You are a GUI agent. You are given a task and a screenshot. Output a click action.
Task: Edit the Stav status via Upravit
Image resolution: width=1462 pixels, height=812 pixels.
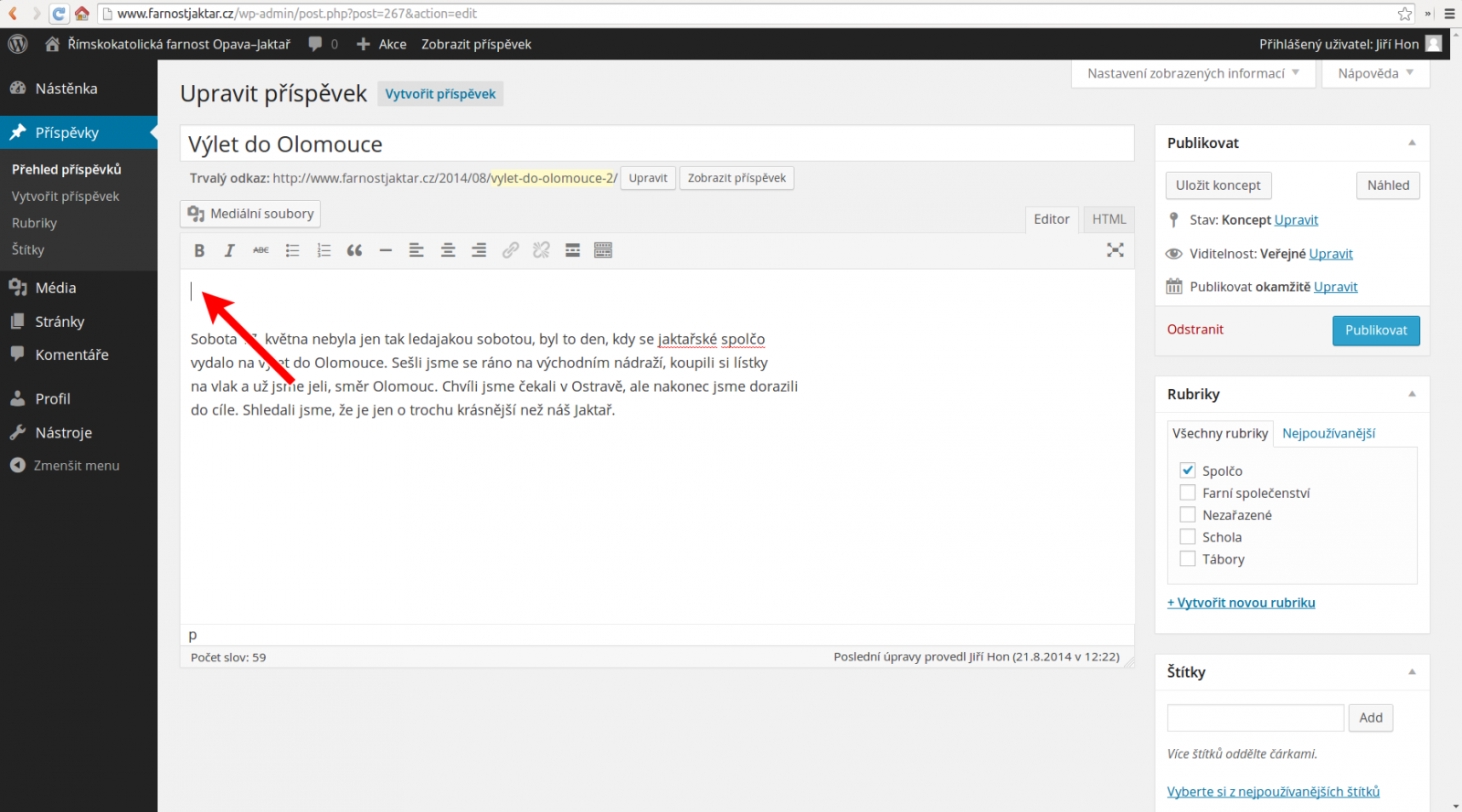click(1297, 220)
